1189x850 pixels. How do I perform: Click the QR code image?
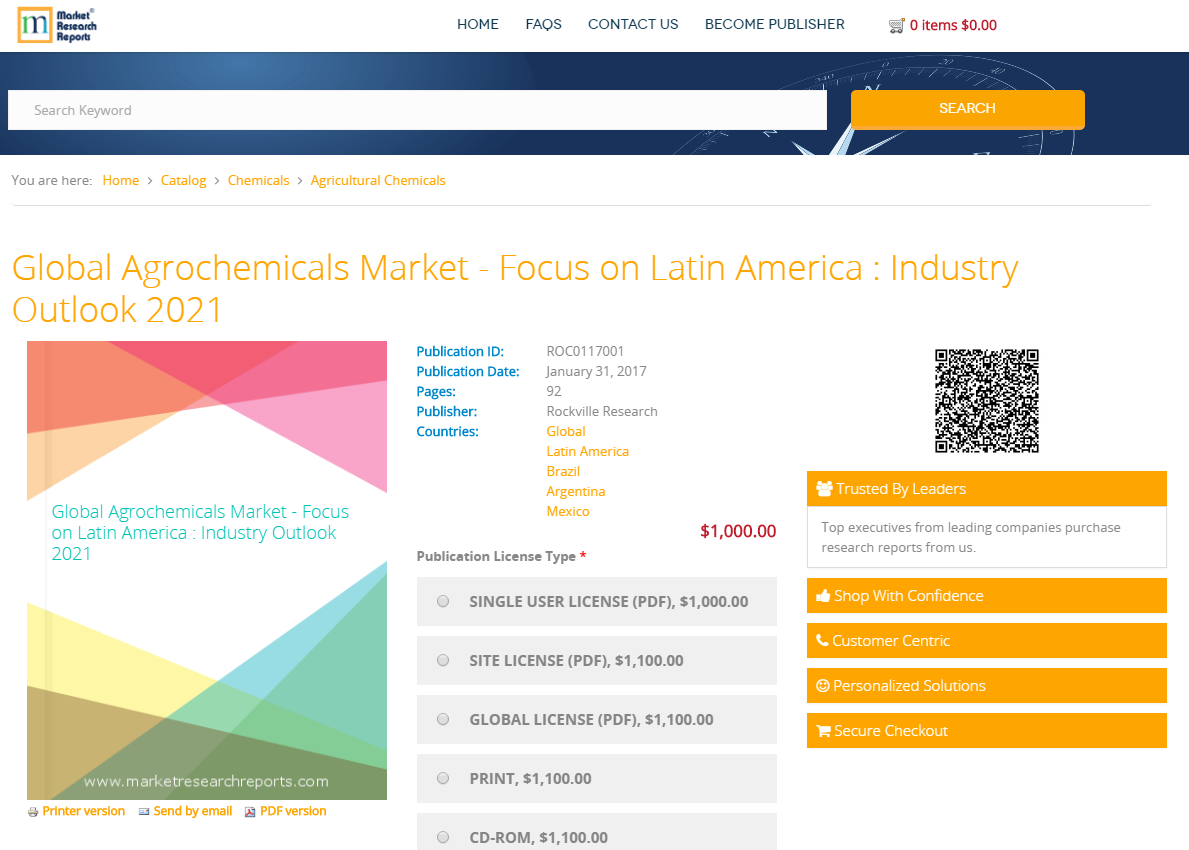[x=987, y=400]
